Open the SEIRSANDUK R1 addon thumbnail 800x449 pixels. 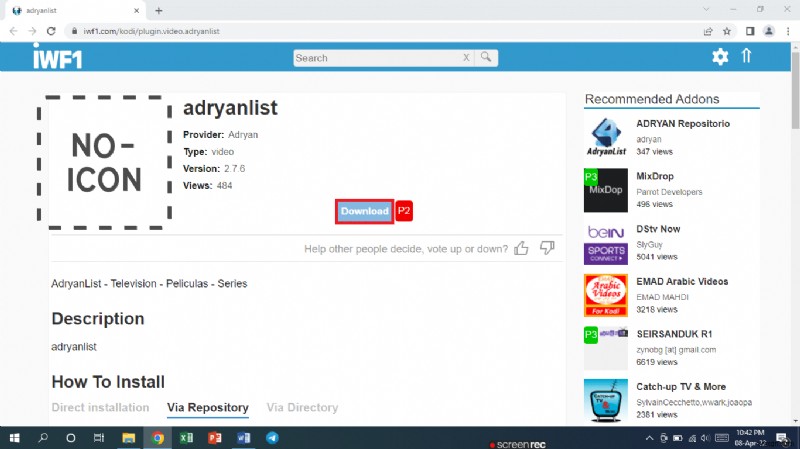(606, 348)
